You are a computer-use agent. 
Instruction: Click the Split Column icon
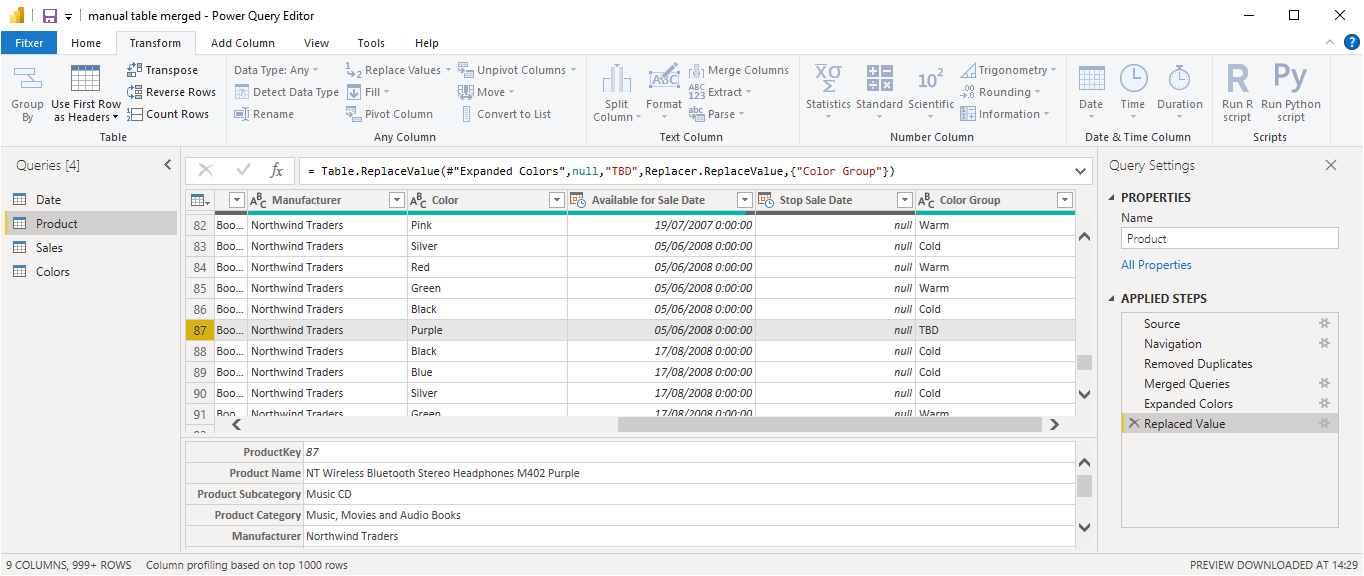616,80
